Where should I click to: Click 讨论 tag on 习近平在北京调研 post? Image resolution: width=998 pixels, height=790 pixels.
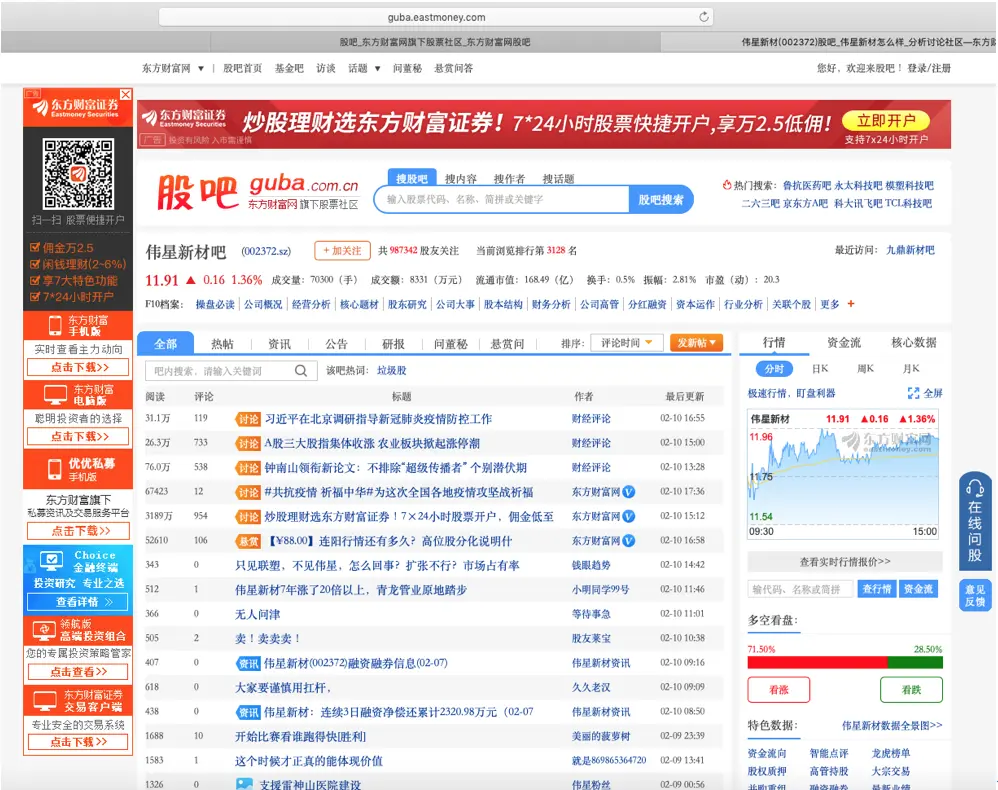tap(248, 419)
